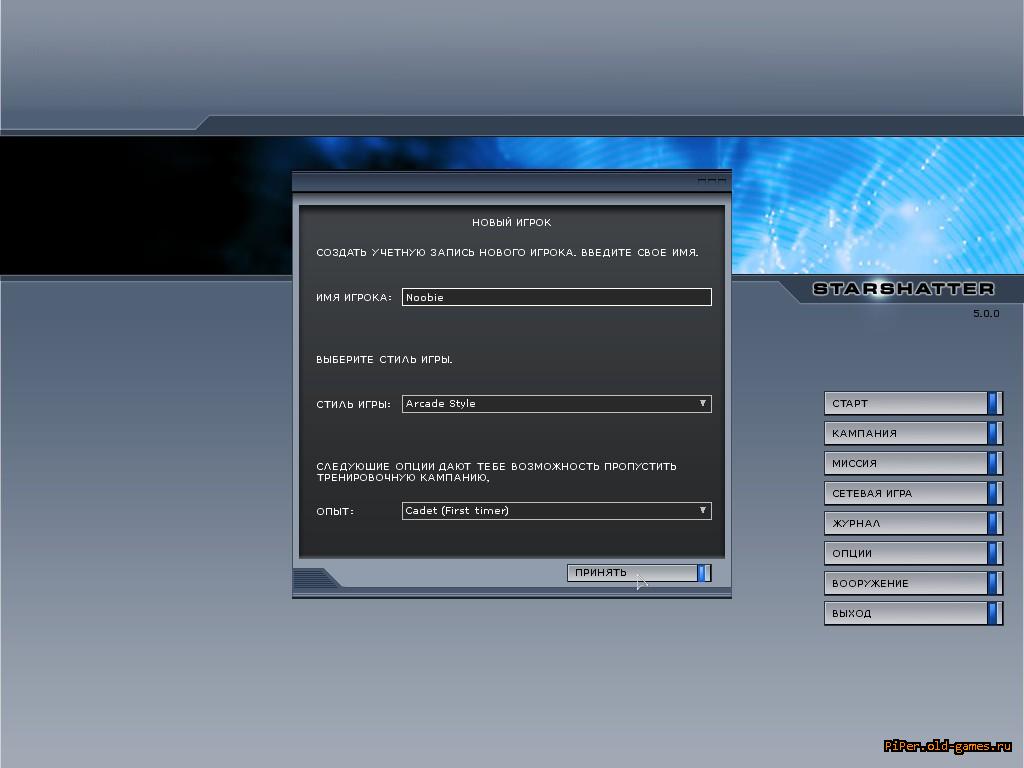
Task: Open the Cadet (First timer) experience dropdown
Action: 556,511
